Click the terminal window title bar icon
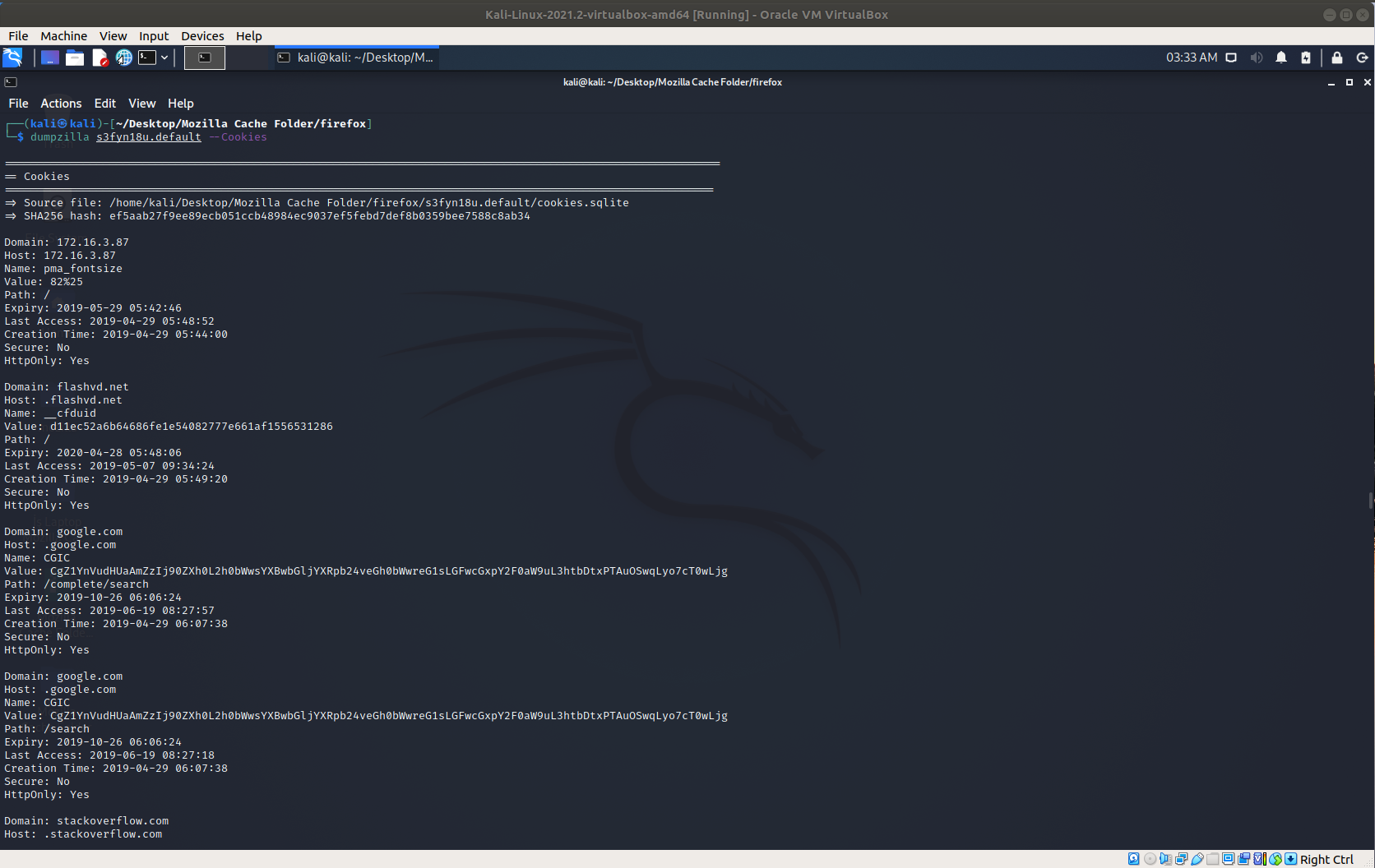The width and height of the screenshot is (1375, 868). tap(11, 82)
